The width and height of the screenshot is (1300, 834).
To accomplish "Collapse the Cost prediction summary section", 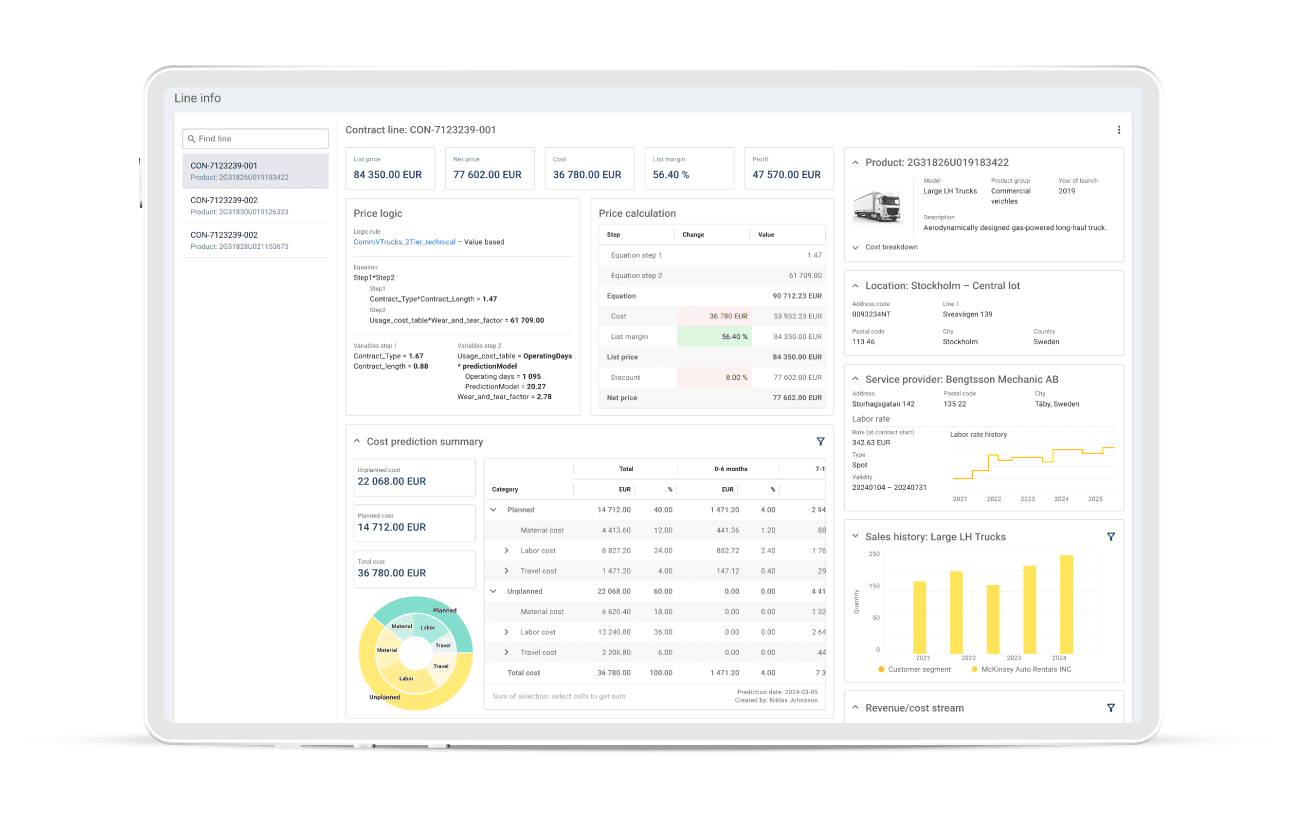I will (356, 441).
